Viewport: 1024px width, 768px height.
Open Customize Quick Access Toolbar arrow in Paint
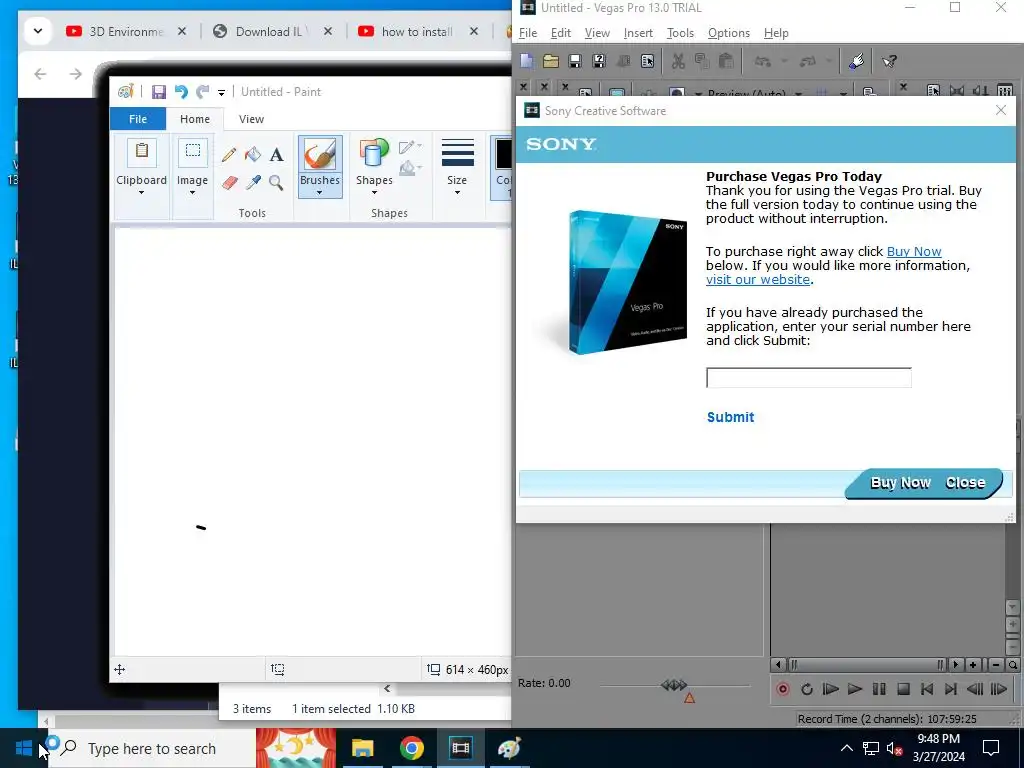[221, 93]
